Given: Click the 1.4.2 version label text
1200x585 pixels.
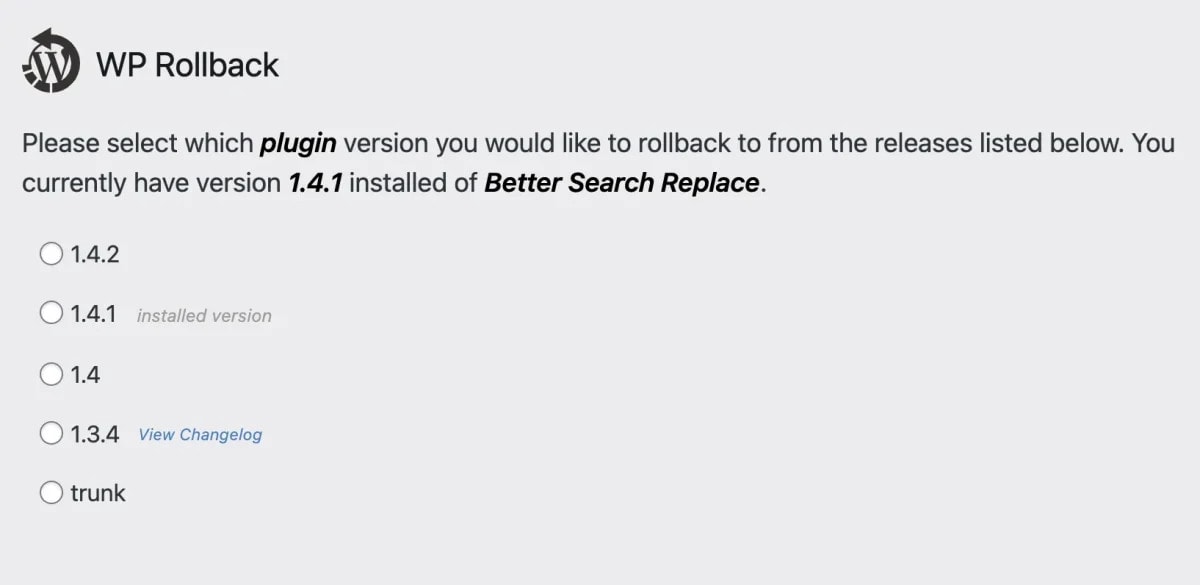Looking at the screenshot, I should pos(96,254).
